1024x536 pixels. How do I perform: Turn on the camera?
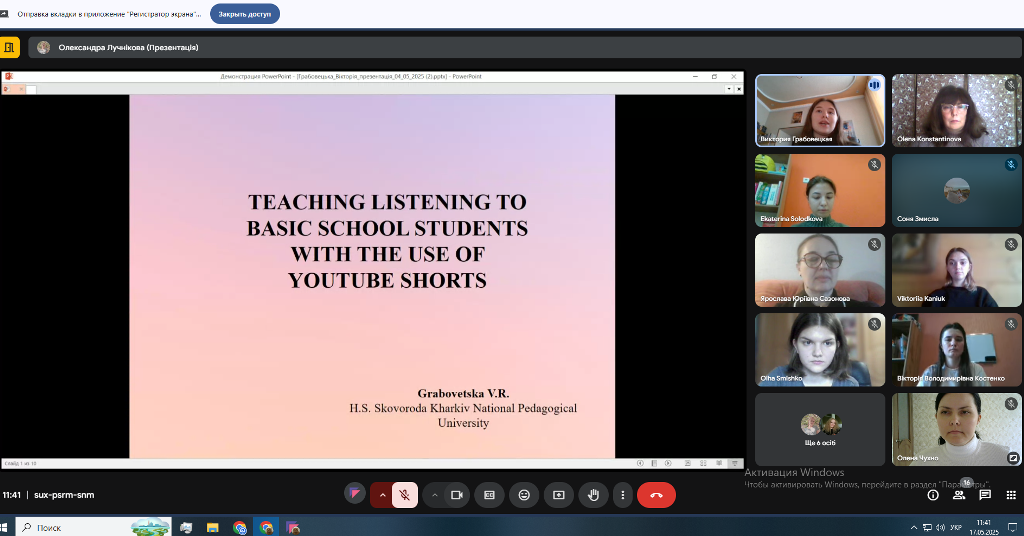click(x=456, y=495)
